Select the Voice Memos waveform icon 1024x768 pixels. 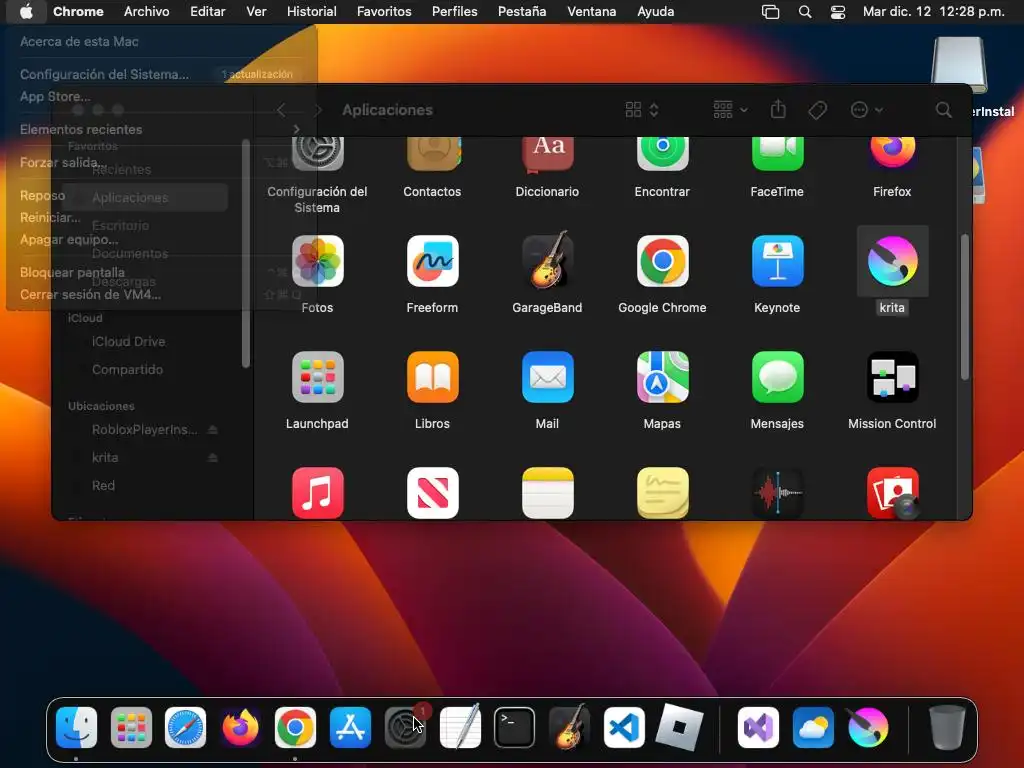click(x=777, y=493)
